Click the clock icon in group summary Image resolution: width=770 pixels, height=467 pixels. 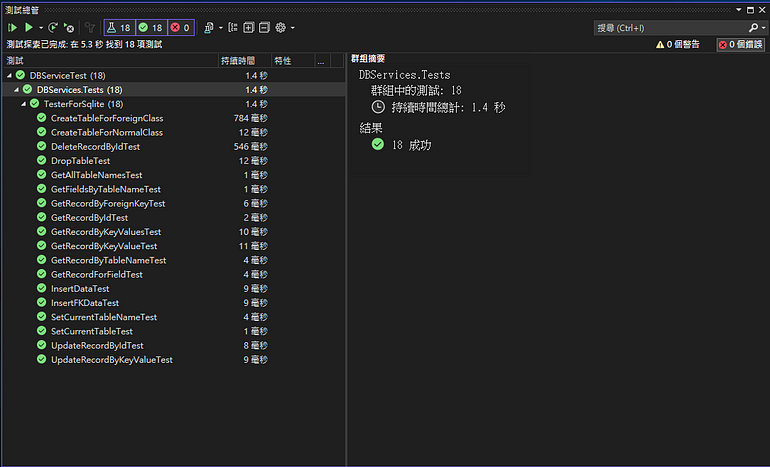(x=378, y=107)
